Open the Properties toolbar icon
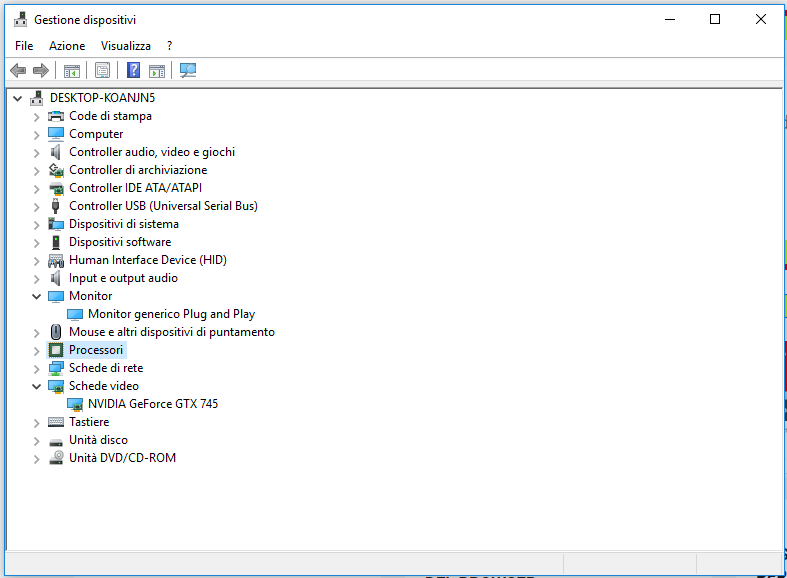This screenshot has height=578, width=787. click(102, 70)
